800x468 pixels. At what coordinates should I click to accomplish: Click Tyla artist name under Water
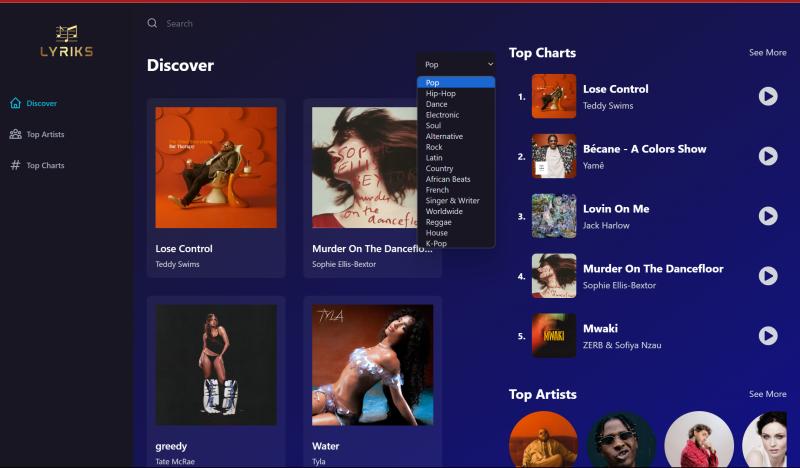[319, 461]
